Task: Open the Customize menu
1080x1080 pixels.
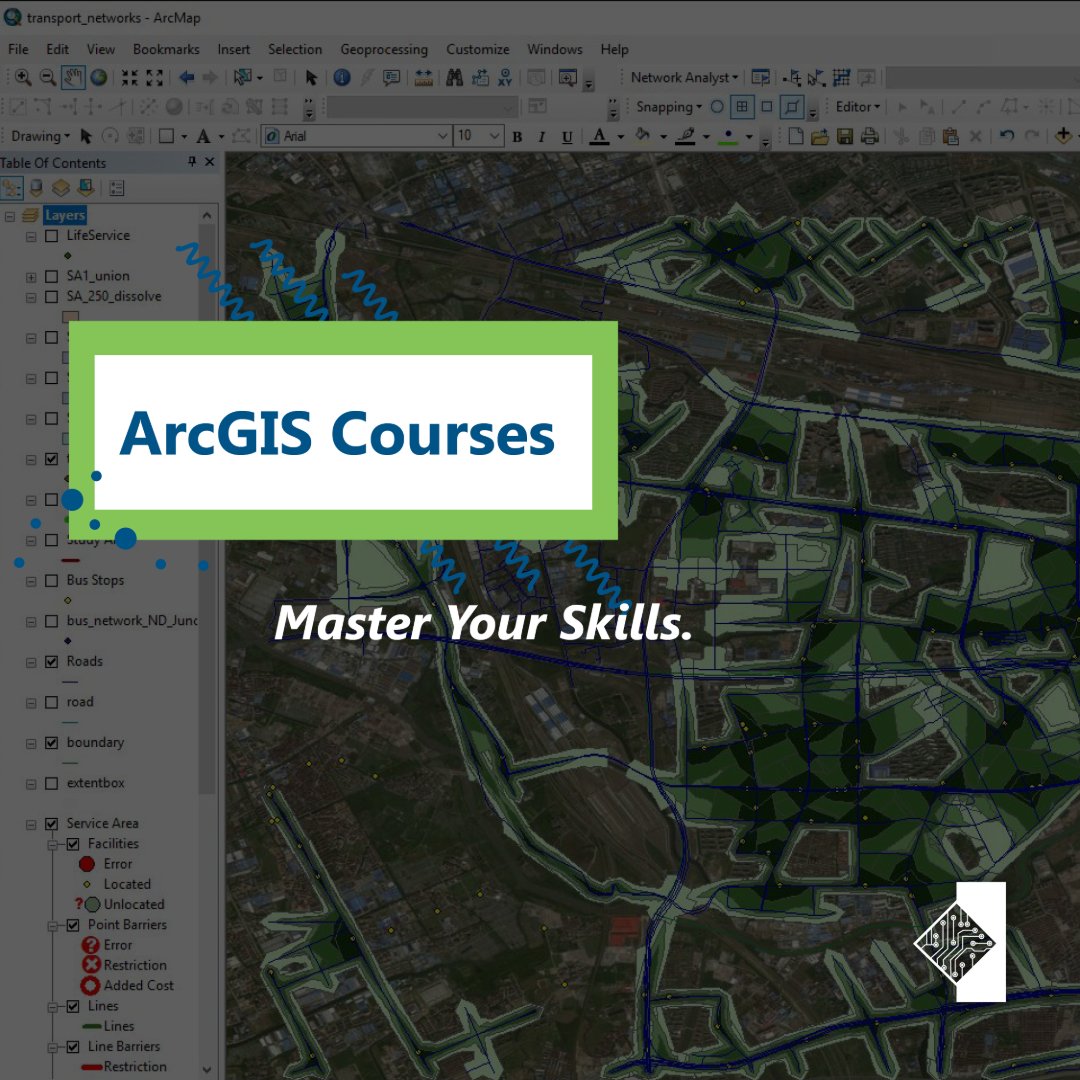Action: (477, 50)
